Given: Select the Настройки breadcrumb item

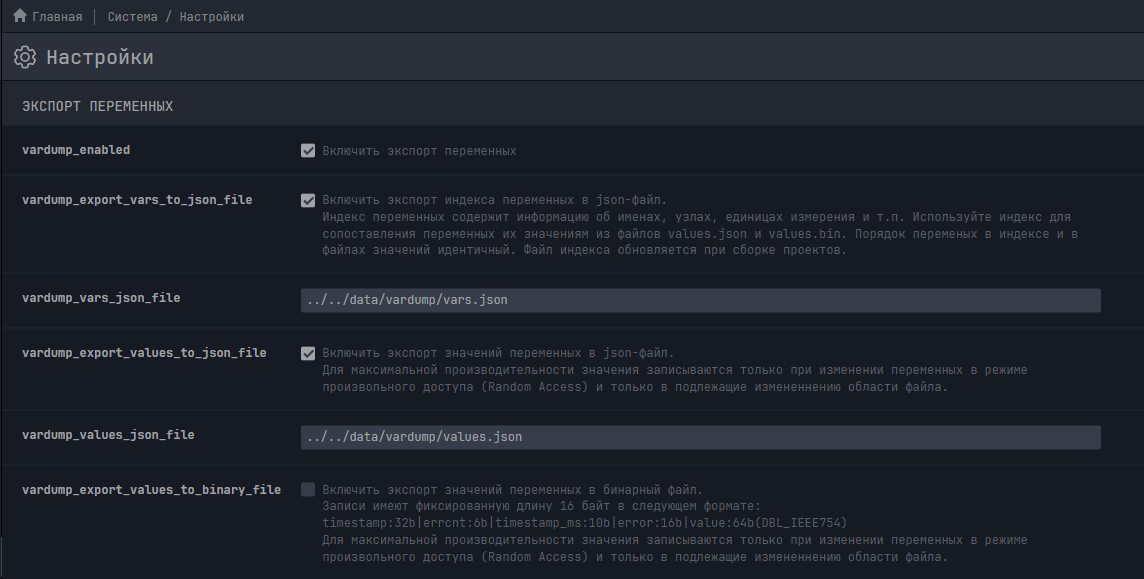Looking at the screenshot, I should (212, 17).
